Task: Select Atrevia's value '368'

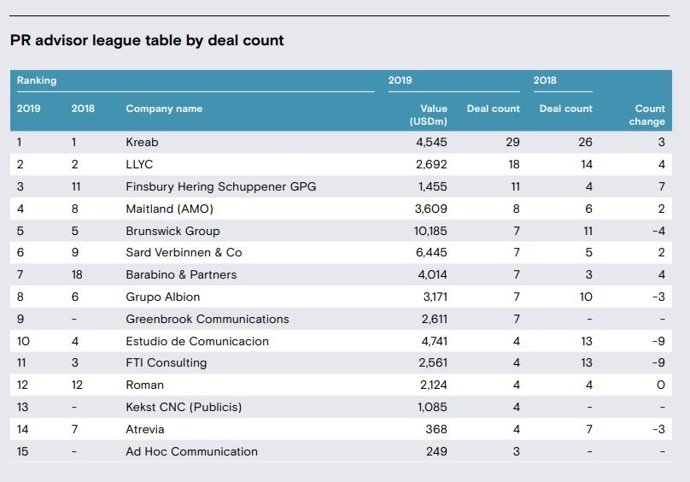Action: (x=437, y=429)
